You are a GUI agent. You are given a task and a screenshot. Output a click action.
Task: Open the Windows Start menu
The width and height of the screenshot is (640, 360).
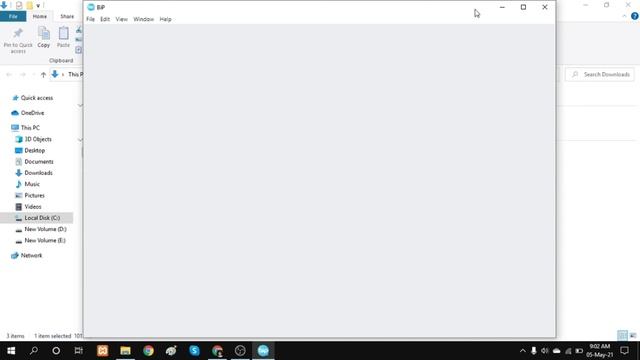point(11,351)
